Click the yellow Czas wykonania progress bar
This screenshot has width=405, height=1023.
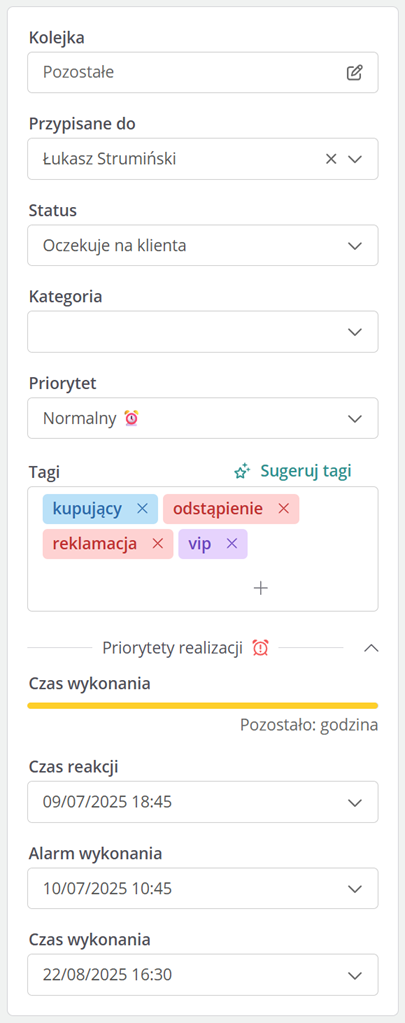click(x=202, y=705)
